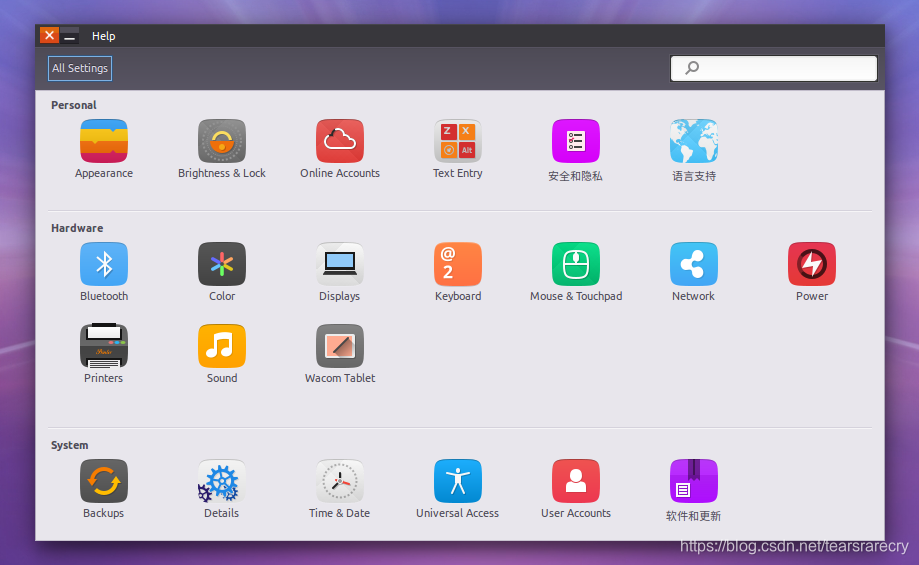The height and width of the screenshot is (565, 919).
Task: Open the Online Accounts cloud icon
Action: coord(340,141)
